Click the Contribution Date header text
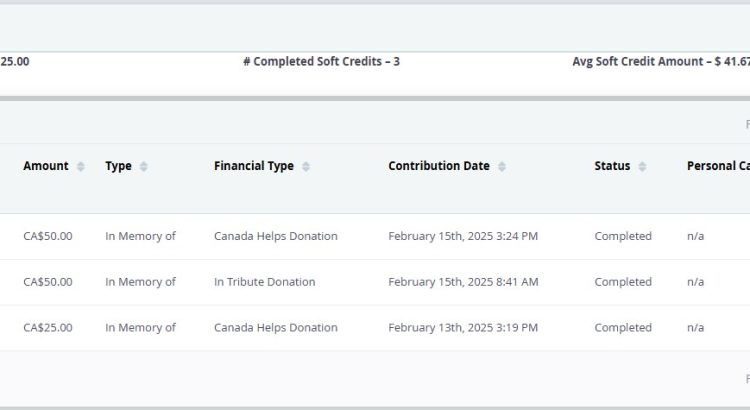The width and height of the screenshot is (750, 410). [439, 166]
